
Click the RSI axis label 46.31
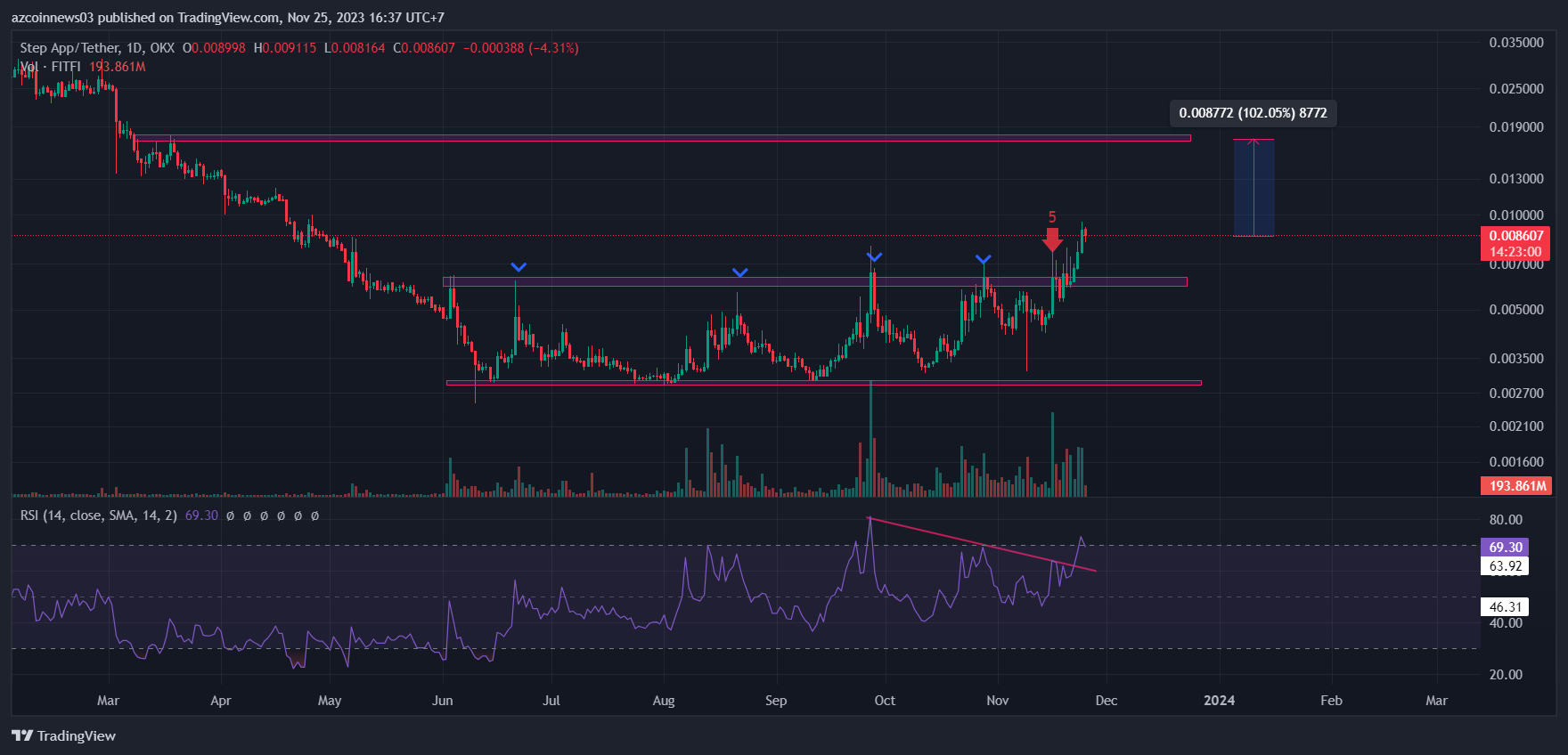(1505, 607)
